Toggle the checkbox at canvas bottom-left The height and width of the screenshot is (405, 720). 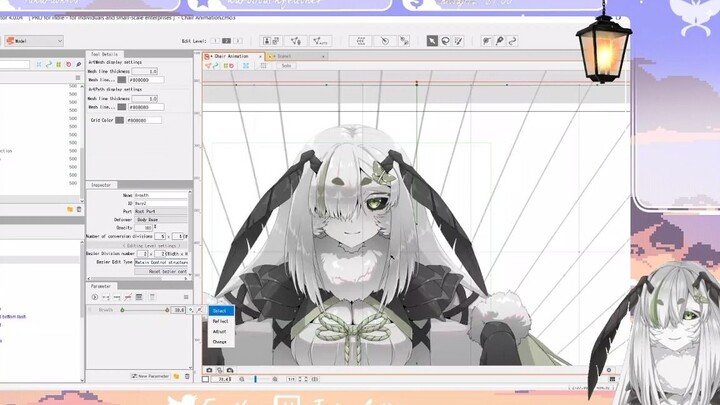point(205,379)
